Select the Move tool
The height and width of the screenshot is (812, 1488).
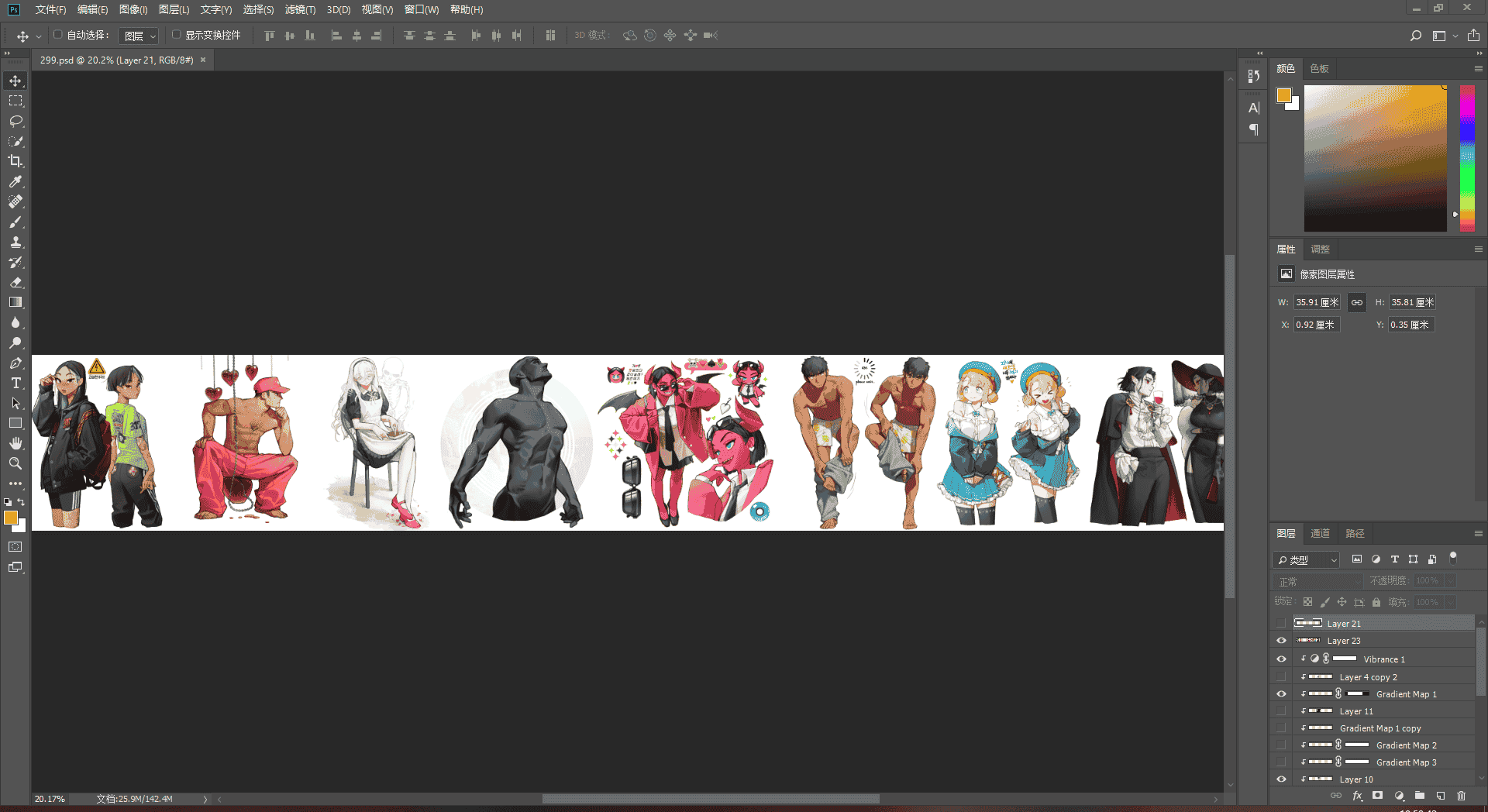15,81
